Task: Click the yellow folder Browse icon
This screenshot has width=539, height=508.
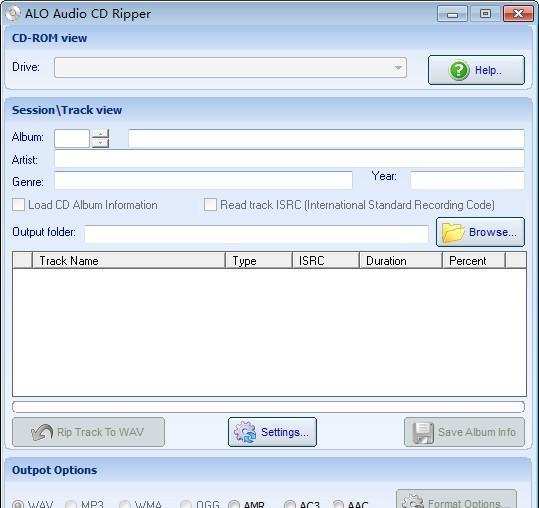Action: pyautogui.click(x=453, y=233)
